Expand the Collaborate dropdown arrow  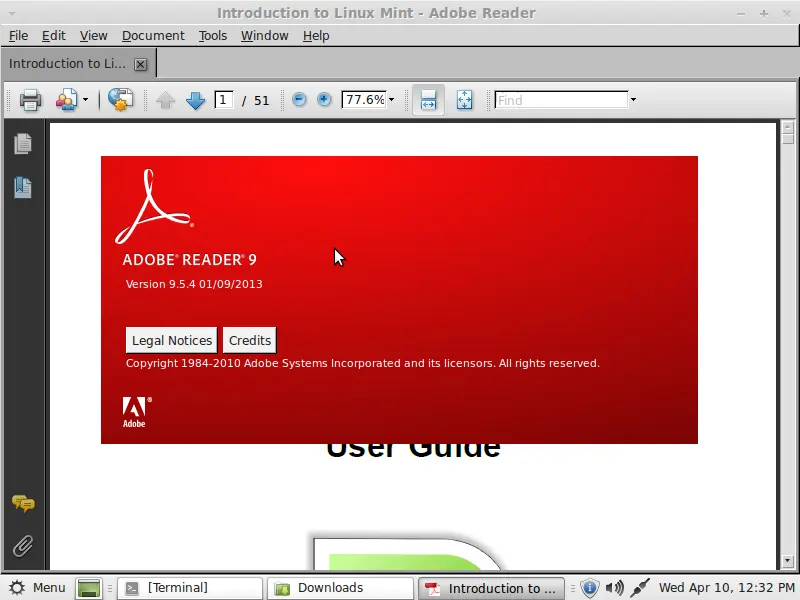point(86,100)
